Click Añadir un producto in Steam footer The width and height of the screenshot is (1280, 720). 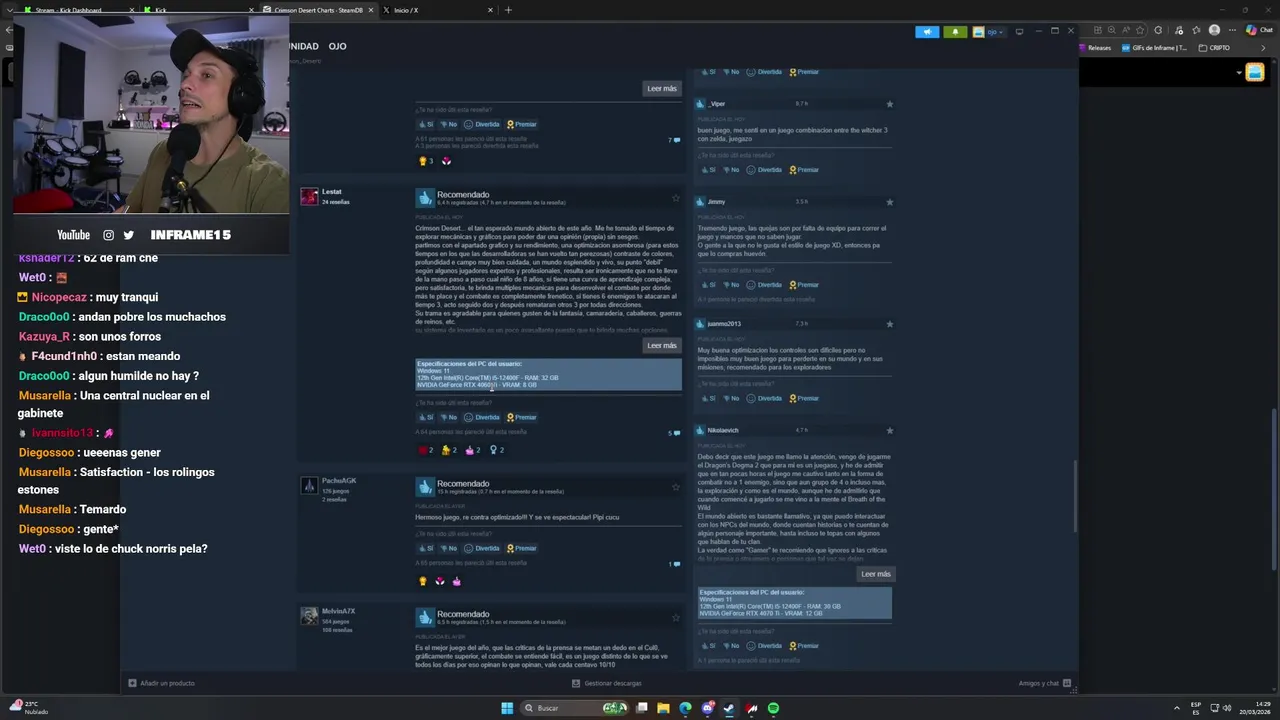161,683
